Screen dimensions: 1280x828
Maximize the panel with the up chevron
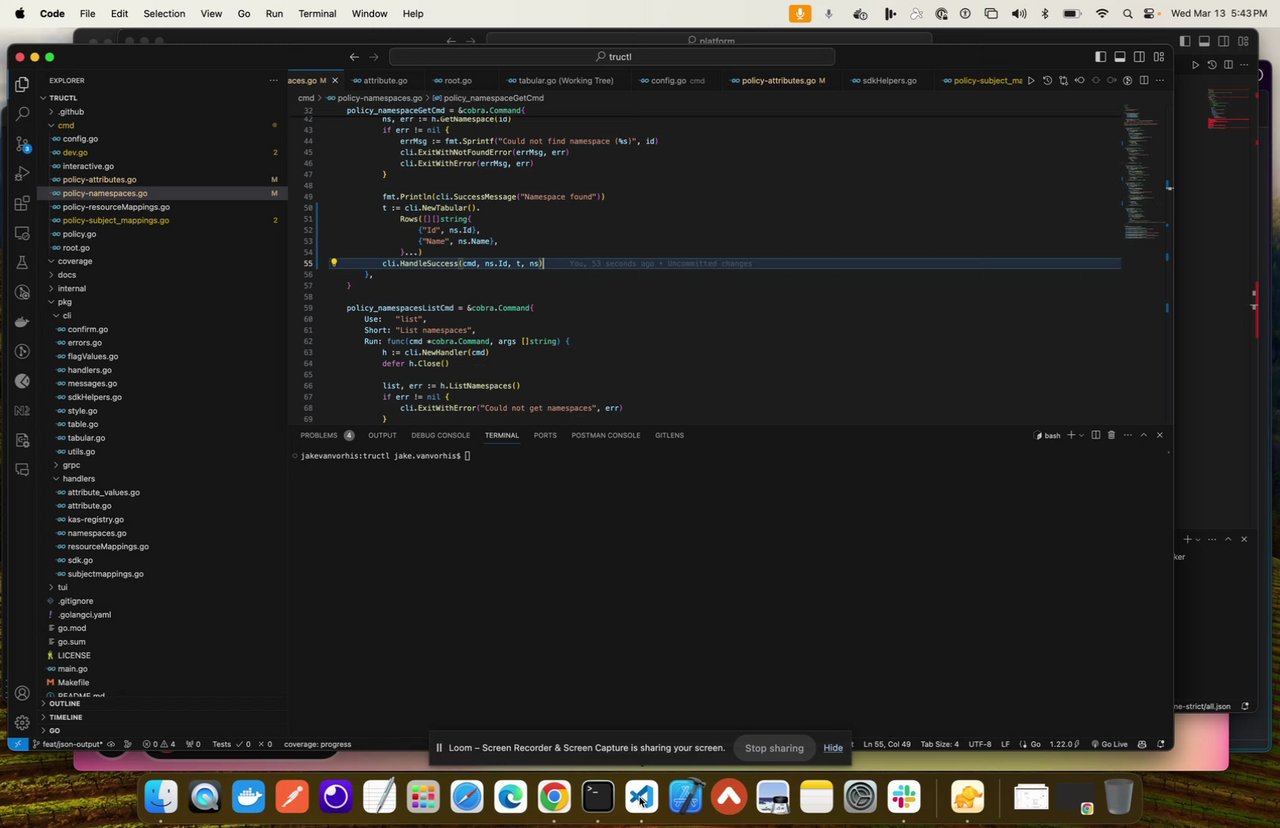coord(1144,435)
